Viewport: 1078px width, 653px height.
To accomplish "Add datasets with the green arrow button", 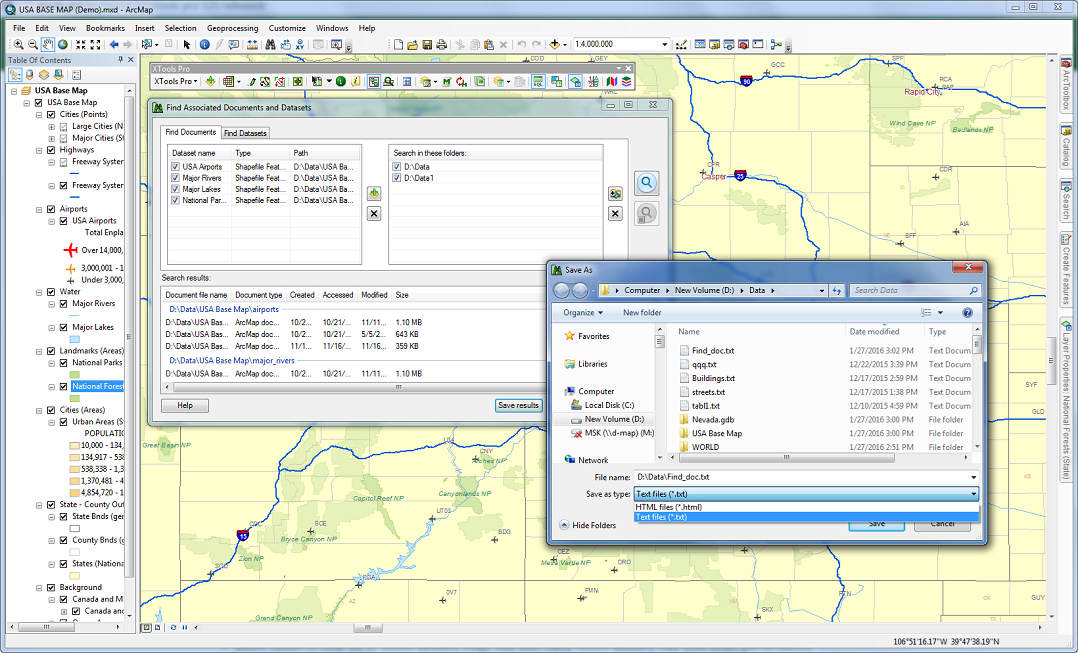I will (374, 193).
